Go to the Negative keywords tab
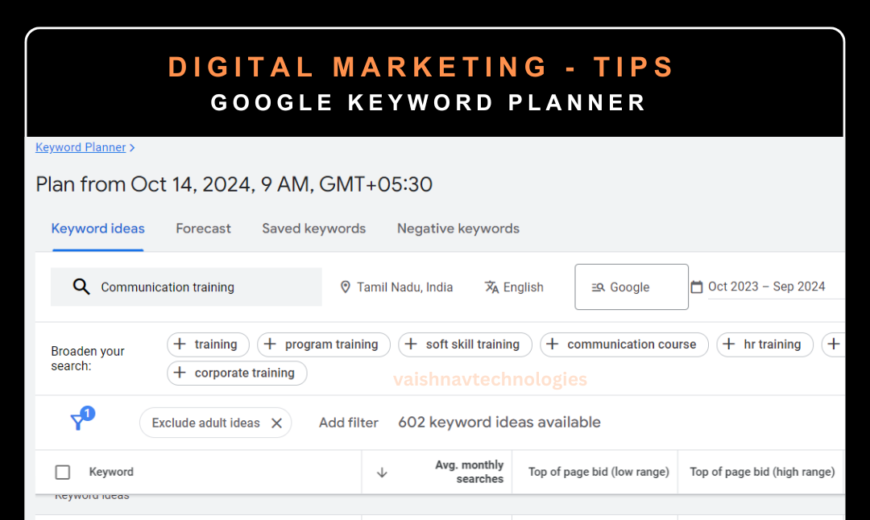The height and width of the screenshot is (520, 870). 458,228
